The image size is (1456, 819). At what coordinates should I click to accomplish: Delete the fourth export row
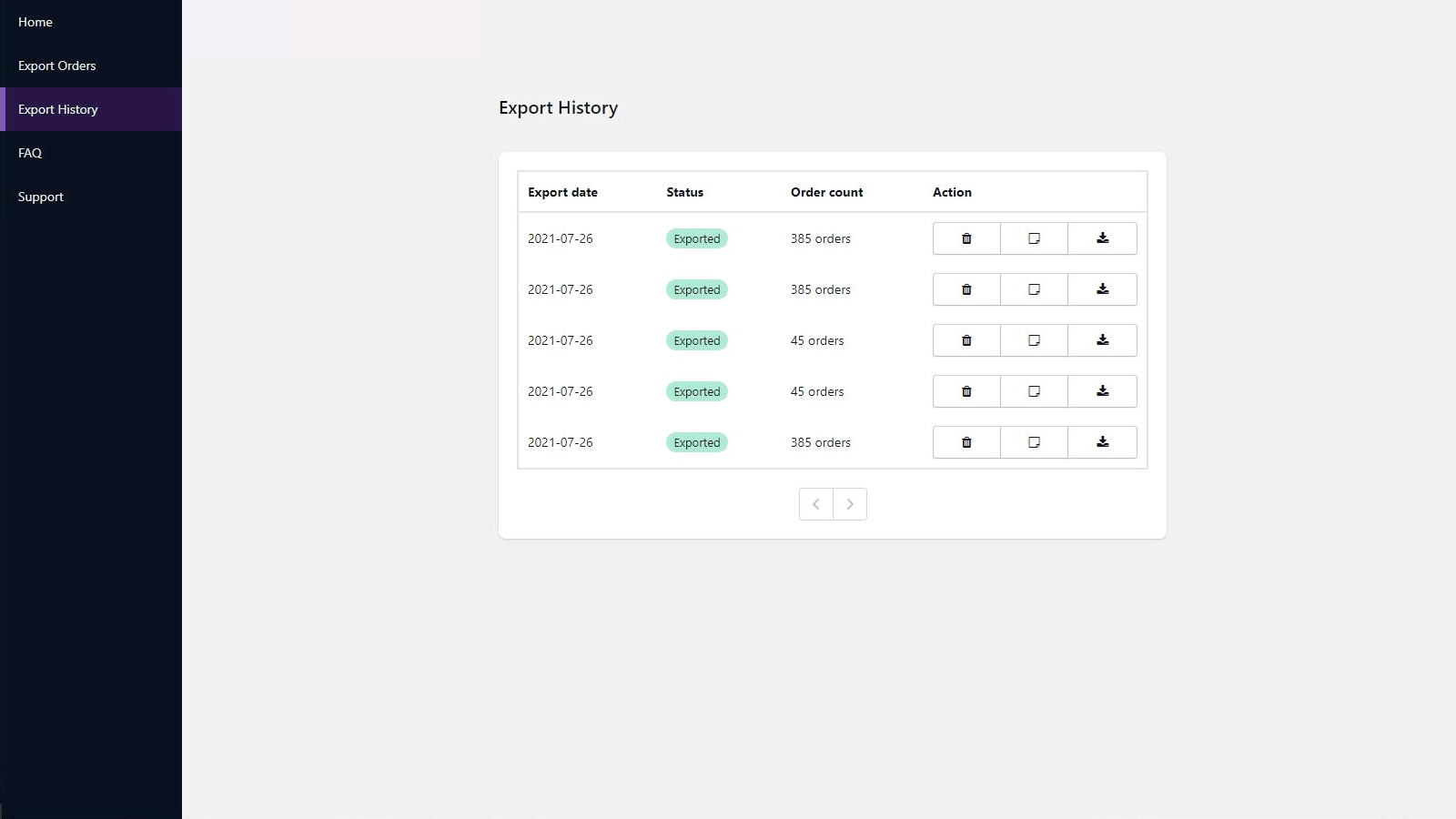pyautogui.click(x=966, y=391)
